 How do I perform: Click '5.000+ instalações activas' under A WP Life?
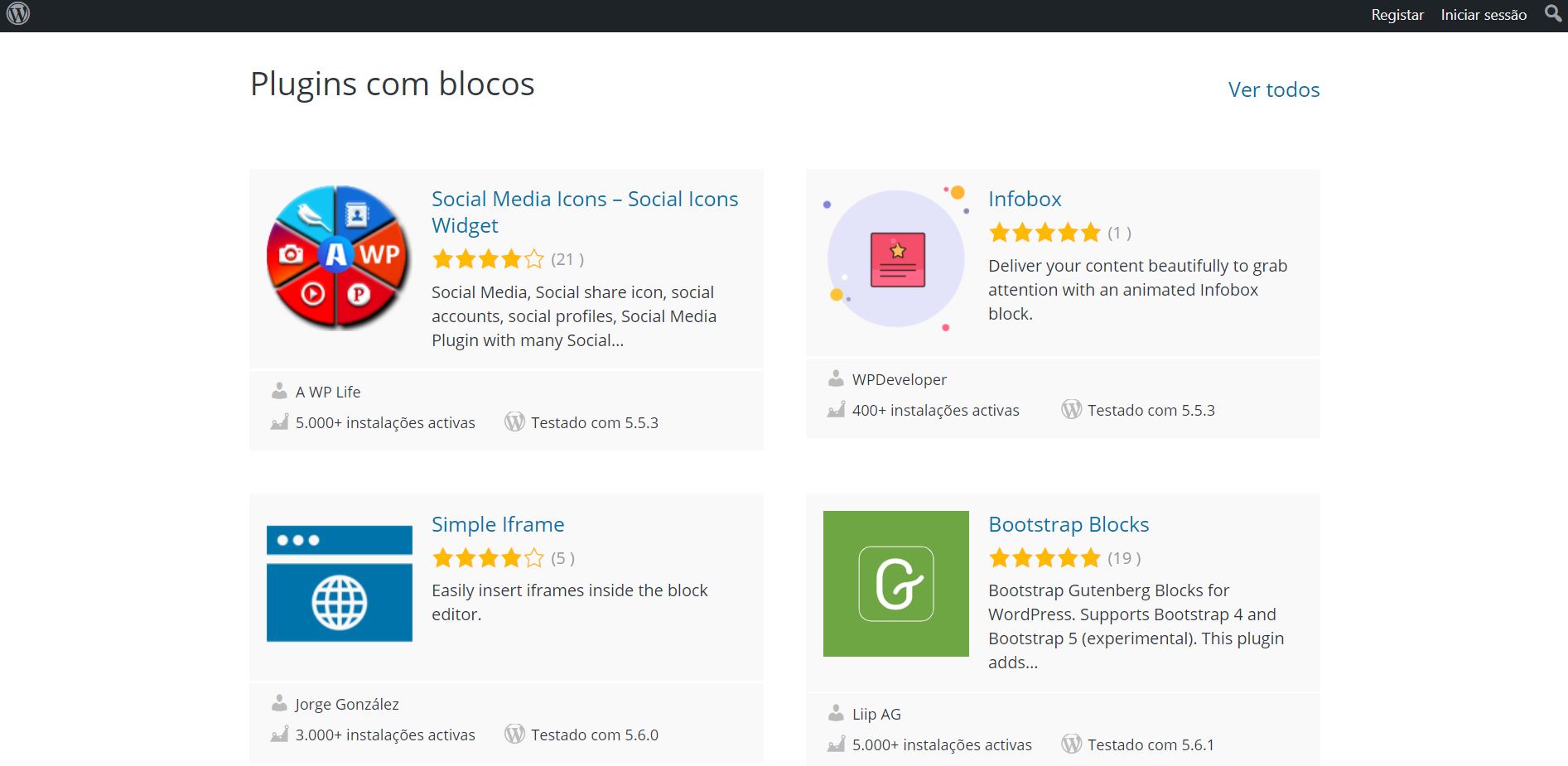coord(385,422)
